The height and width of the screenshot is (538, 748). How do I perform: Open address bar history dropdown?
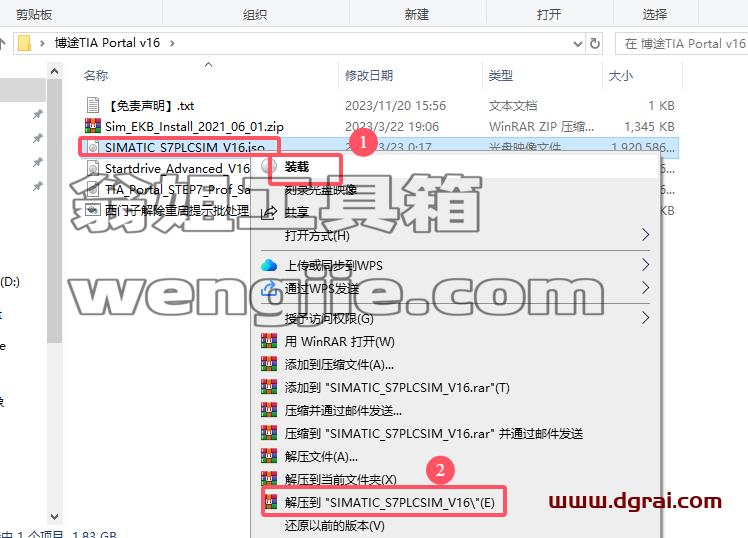[x=578, y=44]
